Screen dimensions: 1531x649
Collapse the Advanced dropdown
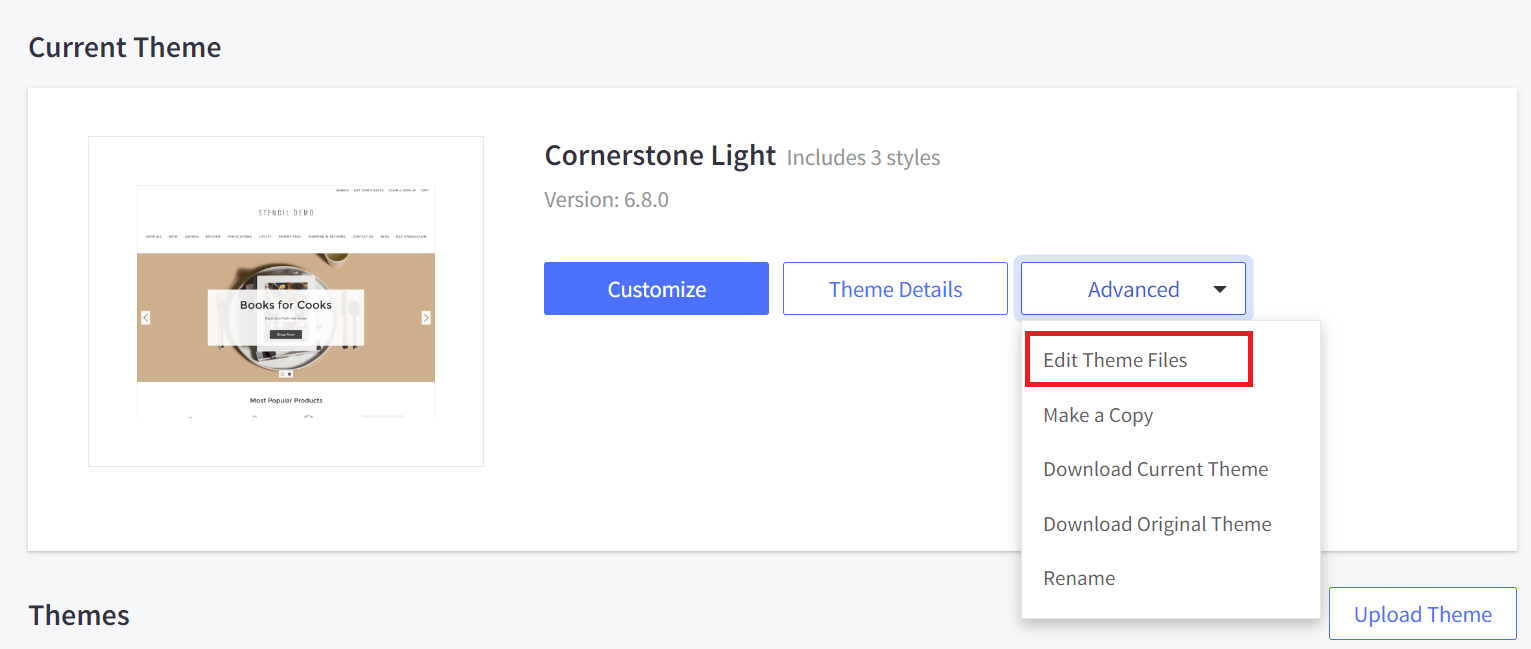tap(1133, 289)
